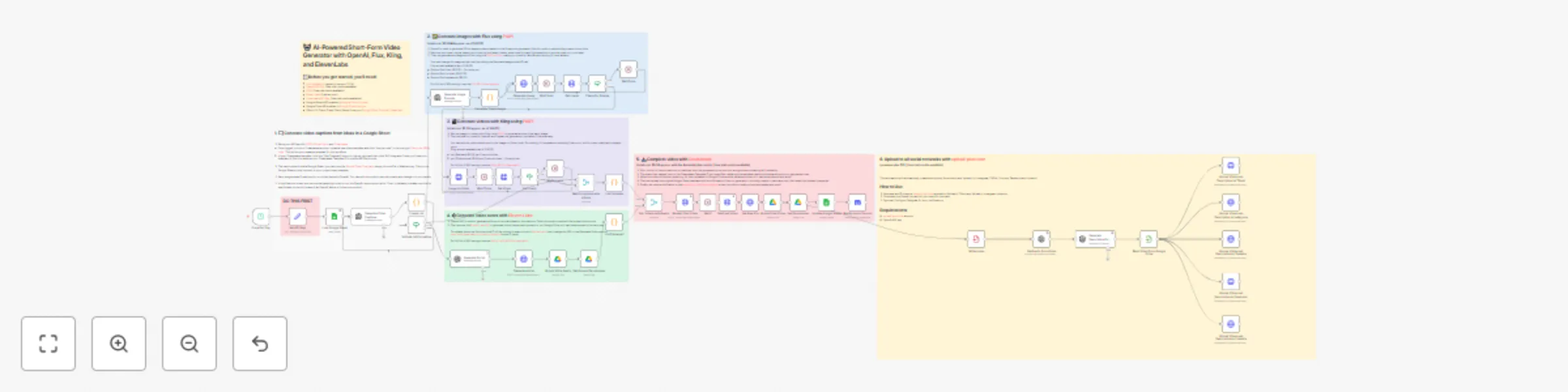The height and width of the screenshot is (392, 1568).
Task: Click the heading '5. Complete video with Creatomate'
Action: click(x=674, y=159)
